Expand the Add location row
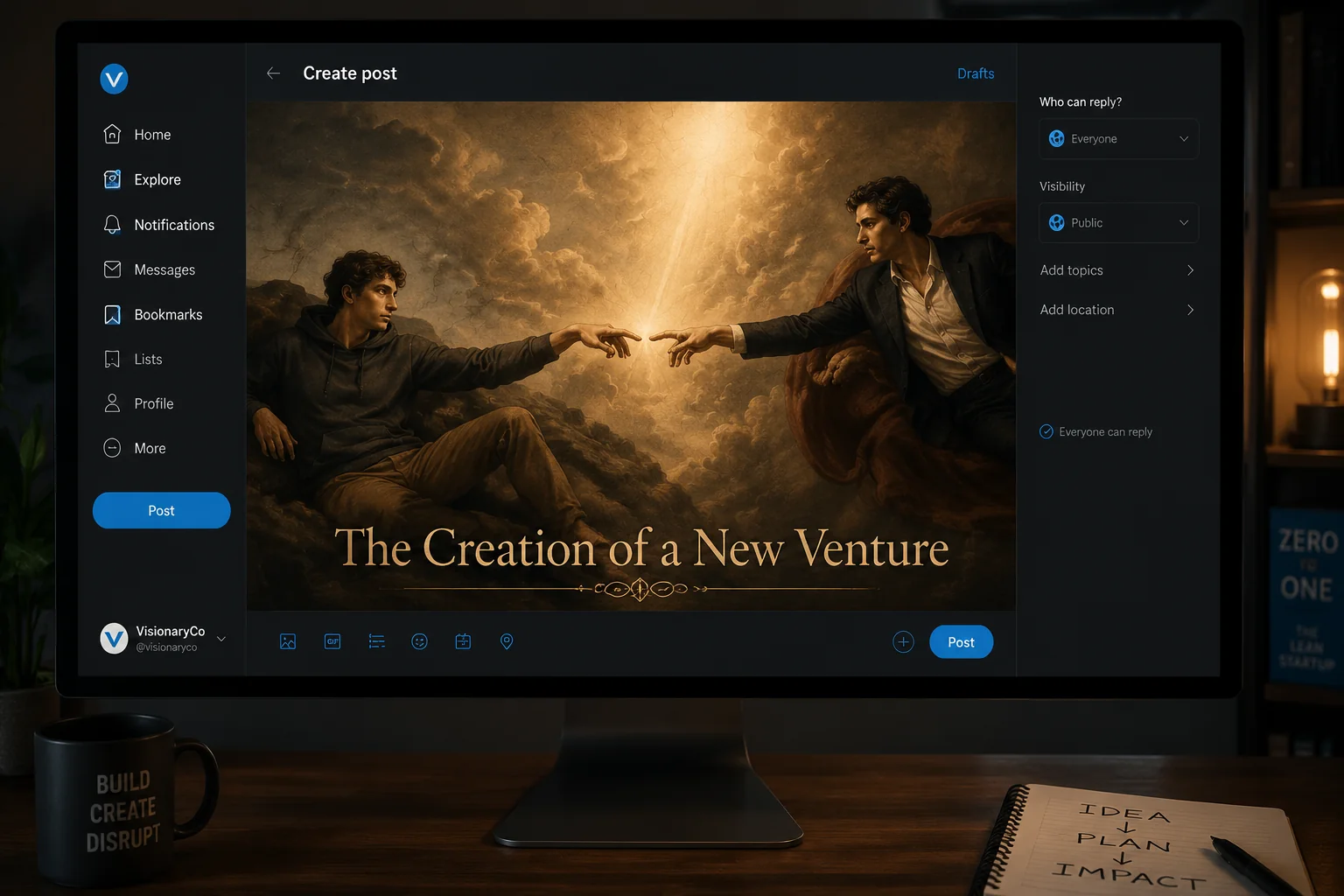Screen dimensions: 1344x896 1117,310
